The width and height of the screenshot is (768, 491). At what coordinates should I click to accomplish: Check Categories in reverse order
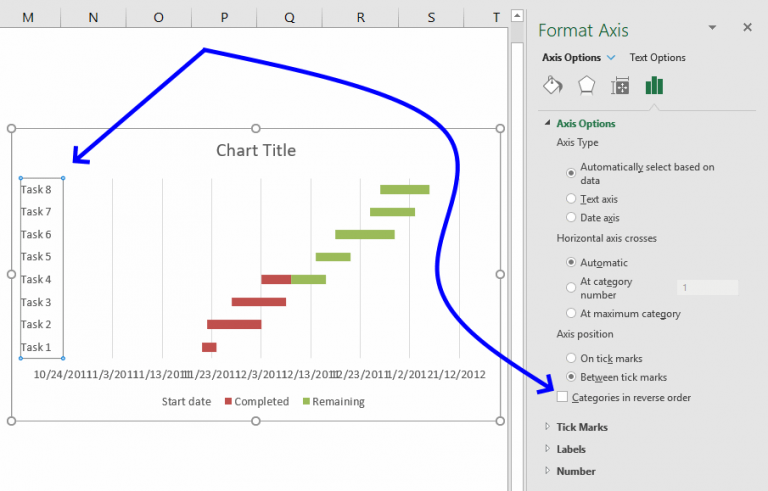coord(562,397)
